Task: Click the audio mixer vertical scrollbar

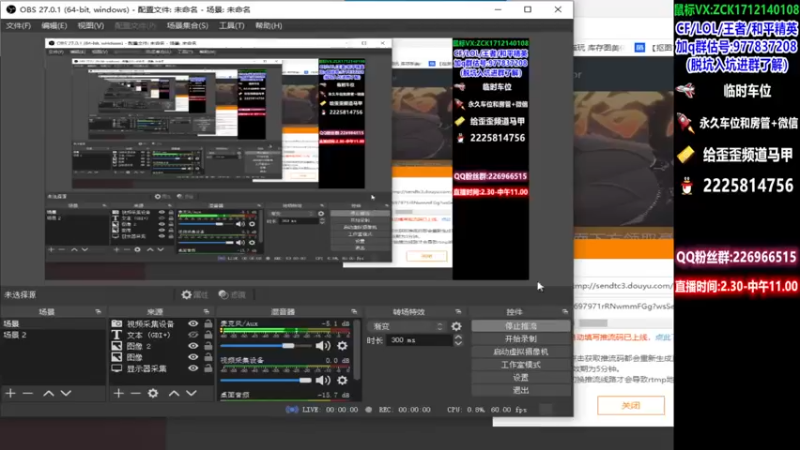Action: pyautogui.click(x=357, y=349)
